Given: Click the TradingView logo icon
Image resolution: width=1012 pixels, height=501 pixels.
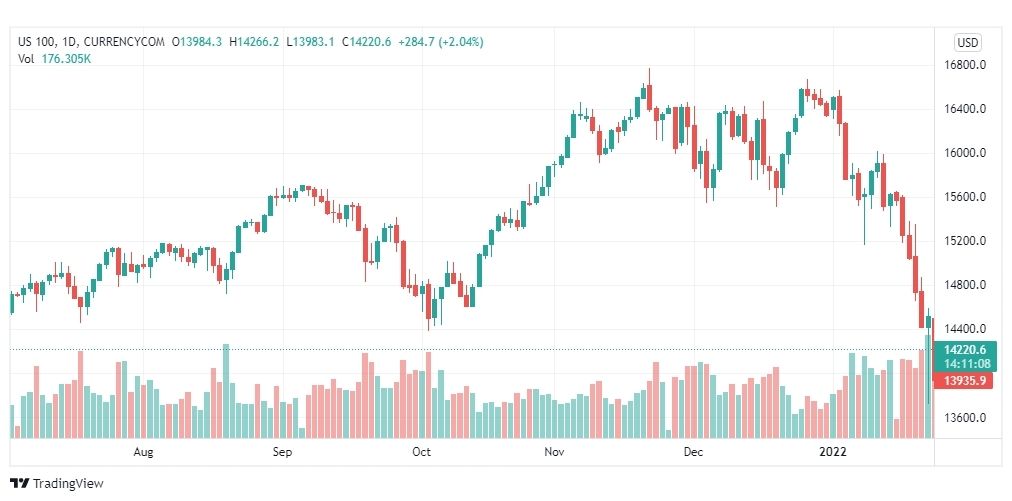Looking at the screenshot, I should click(19, 483).
